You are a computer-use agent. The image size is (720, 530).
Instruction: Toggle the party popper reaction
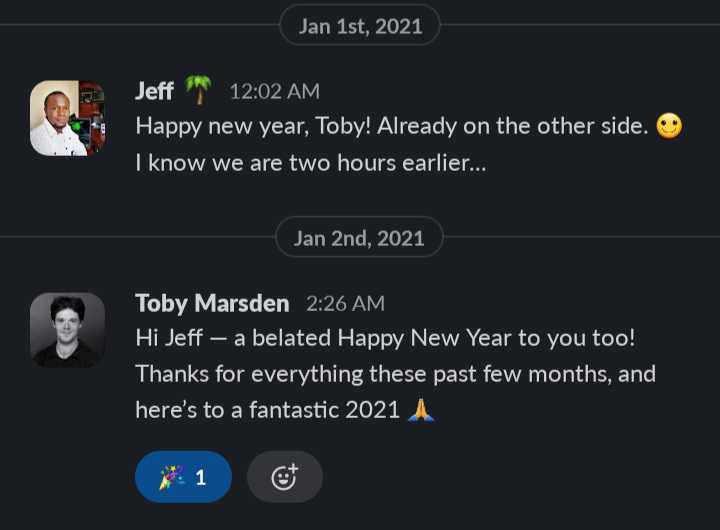pyautogui.click(x=183, y=477)
